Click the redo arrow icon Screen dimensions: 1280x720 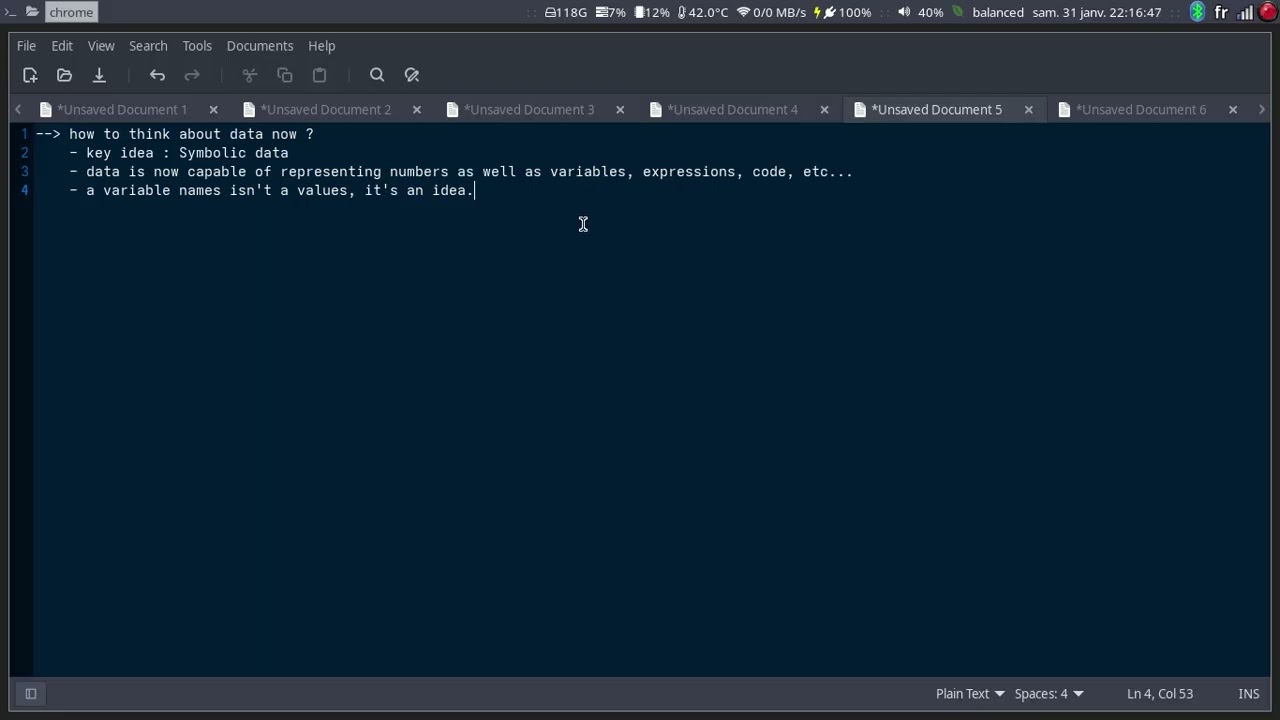point(192,75)
